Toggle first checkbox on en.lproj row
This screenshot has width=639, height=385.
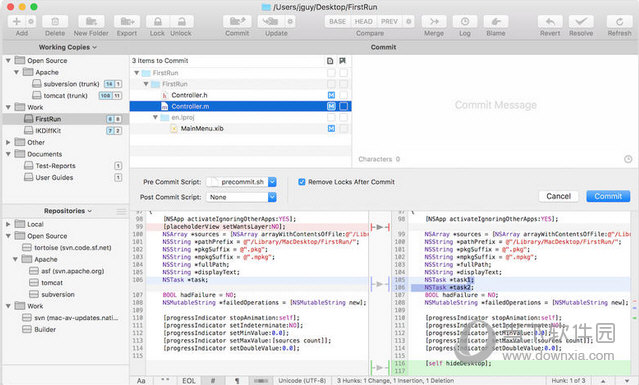331,117
